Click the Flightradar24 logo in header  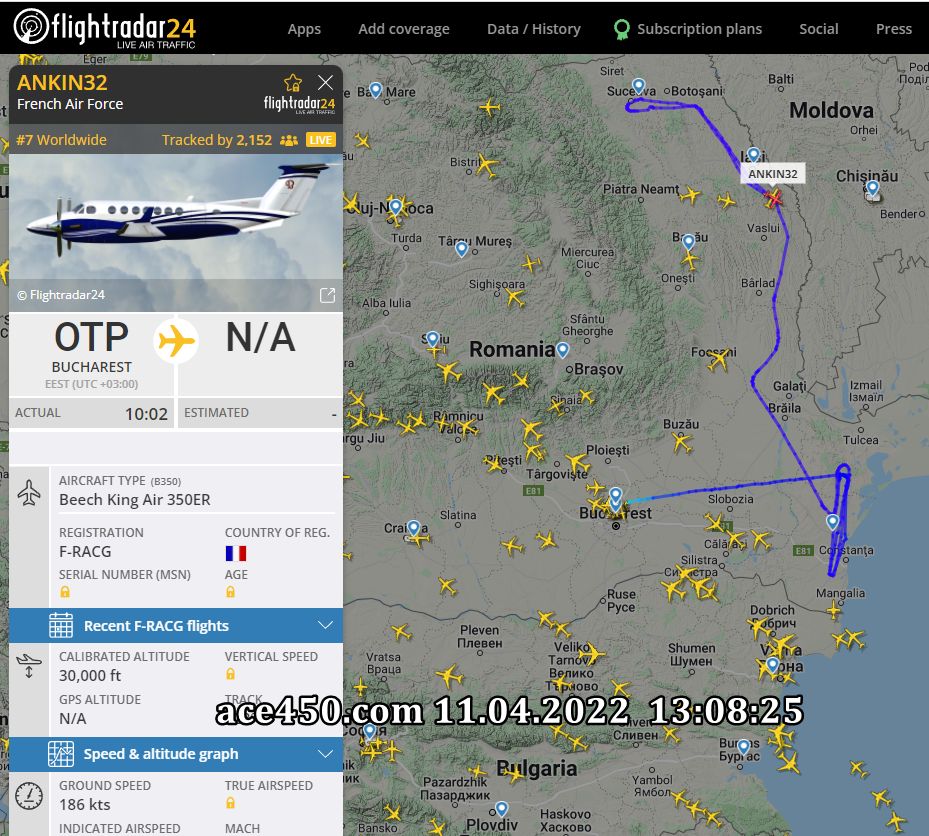tap(105, 27)
